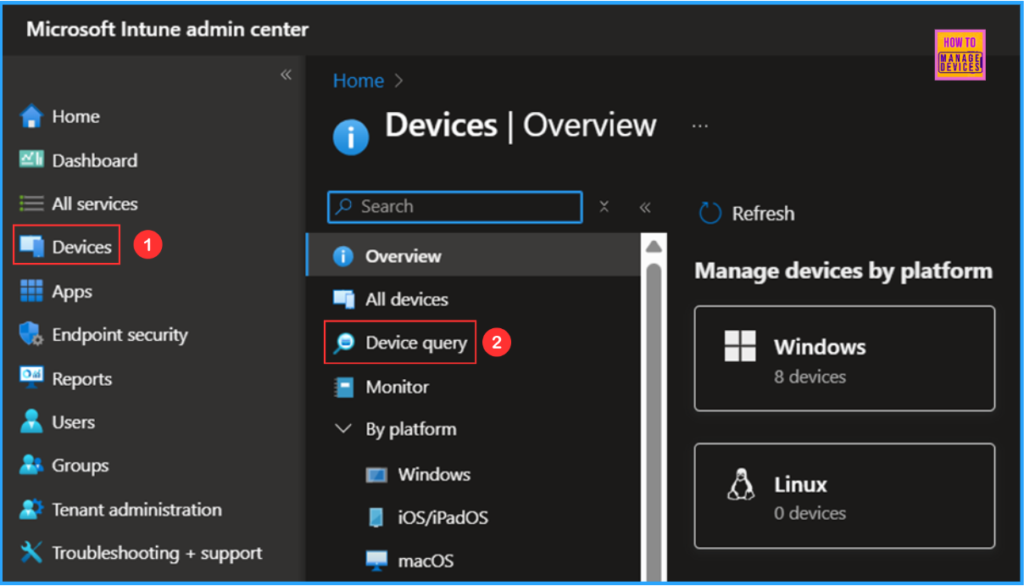1024x586 pixels.
Task: Open Groups label in sidebar
Action: click(80, 466)
